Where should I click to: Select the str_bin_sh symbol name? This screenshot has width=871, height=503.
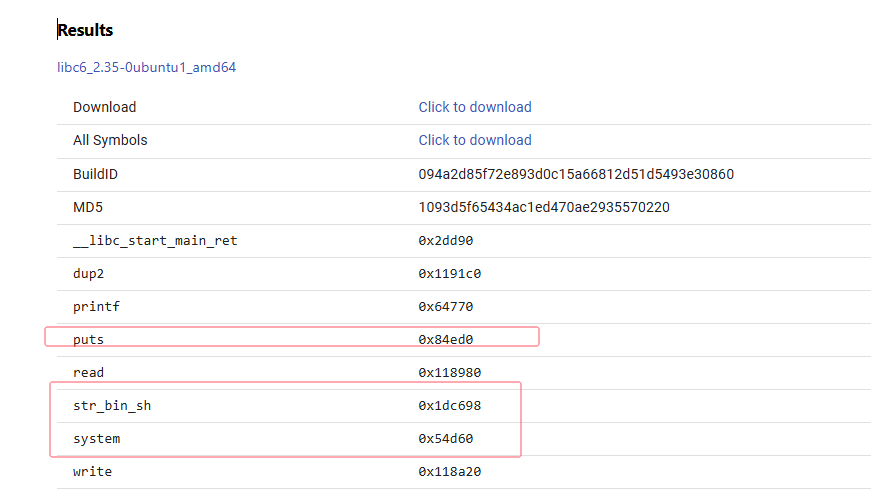click(x=112, y=405)
